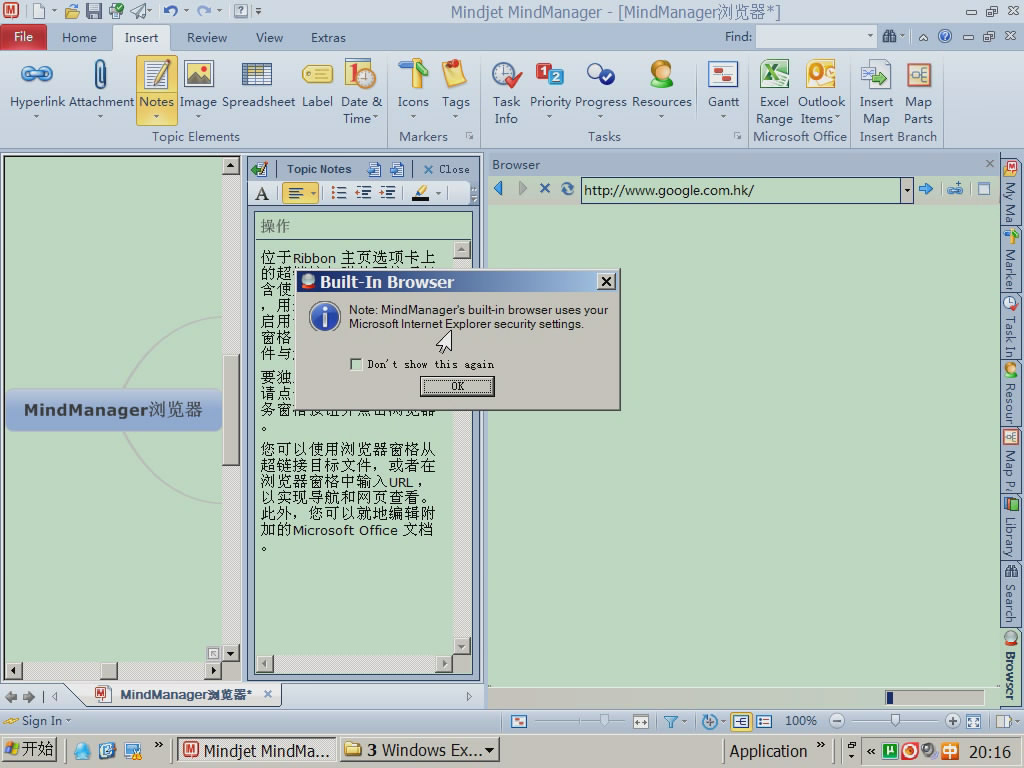
Task: Refresh the page in the Browser pane
Action: pos(567,189)
